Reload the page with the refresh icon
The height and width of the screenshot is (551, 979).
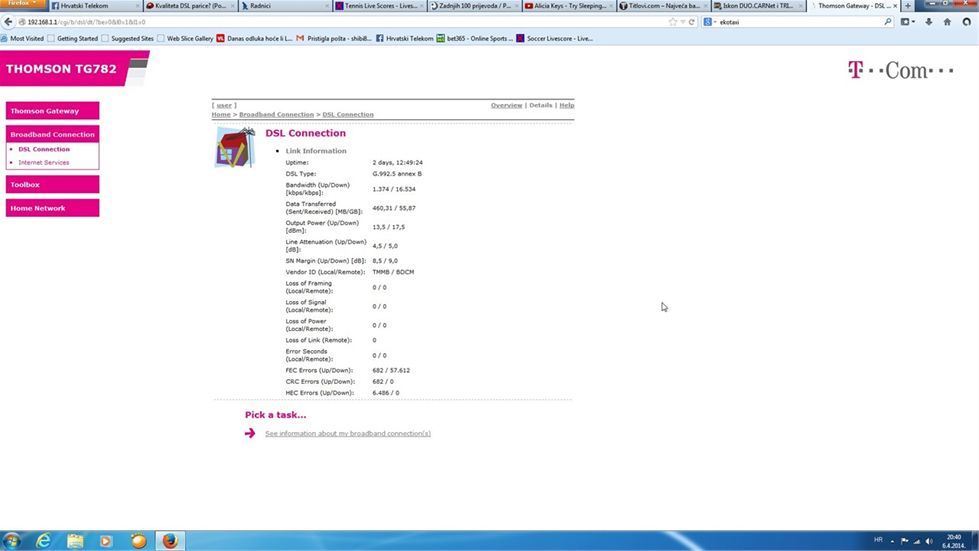coord(692,22)
